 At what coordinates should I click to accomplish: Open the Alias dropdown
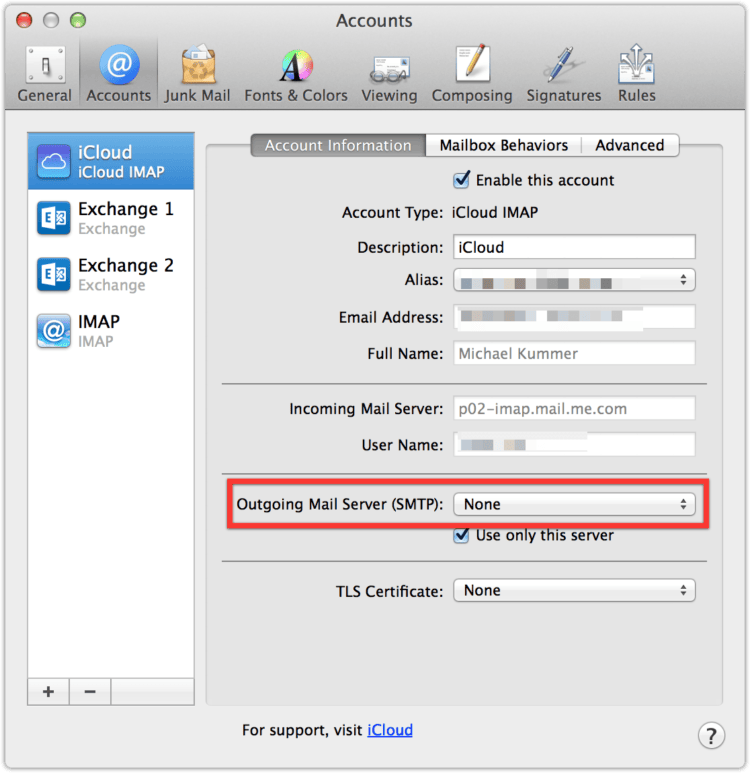[574, 280]
